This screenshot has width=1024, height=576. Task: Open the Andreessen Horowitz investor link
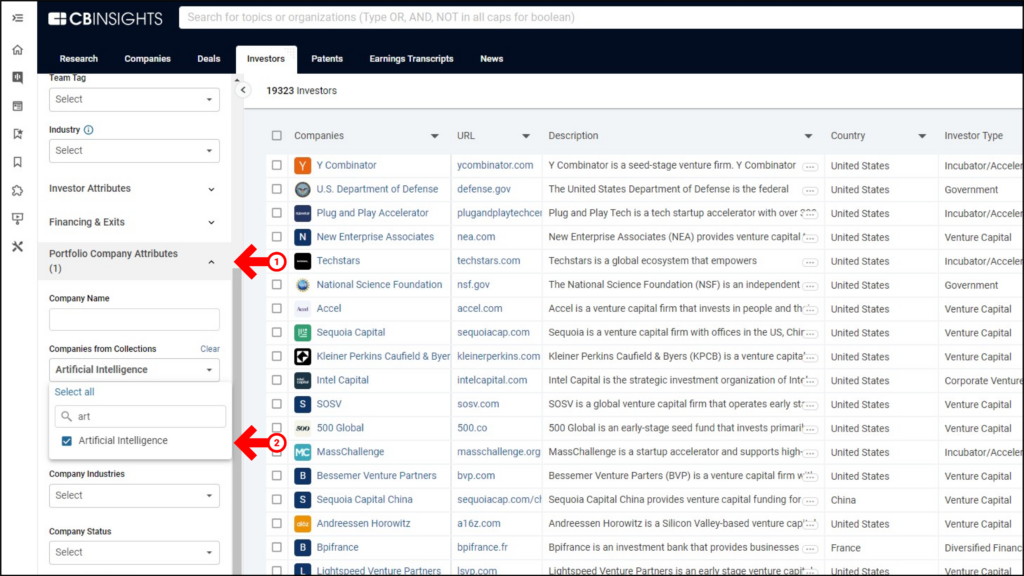click(363, 524)
